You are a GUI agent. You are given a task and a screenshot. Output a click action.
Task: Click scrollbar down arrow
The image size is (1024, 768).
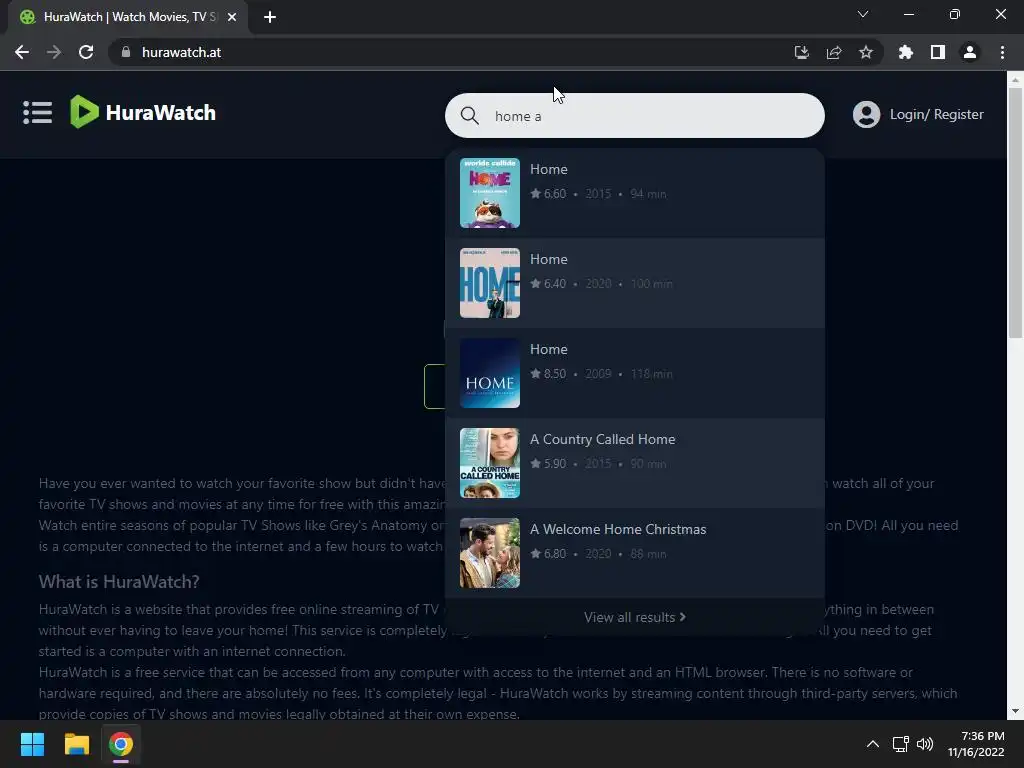click(1015, 711)
